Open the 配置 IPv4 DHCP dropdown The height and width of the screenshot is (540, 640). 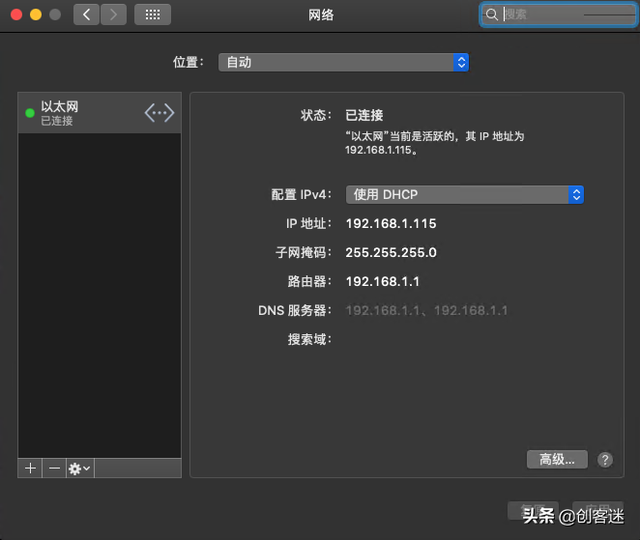(x=465, y=195)
